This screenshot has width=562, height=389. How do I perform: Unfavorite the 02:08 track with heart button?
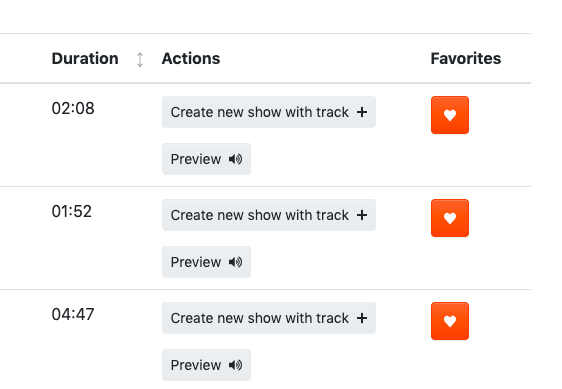[x=450, y=115]
